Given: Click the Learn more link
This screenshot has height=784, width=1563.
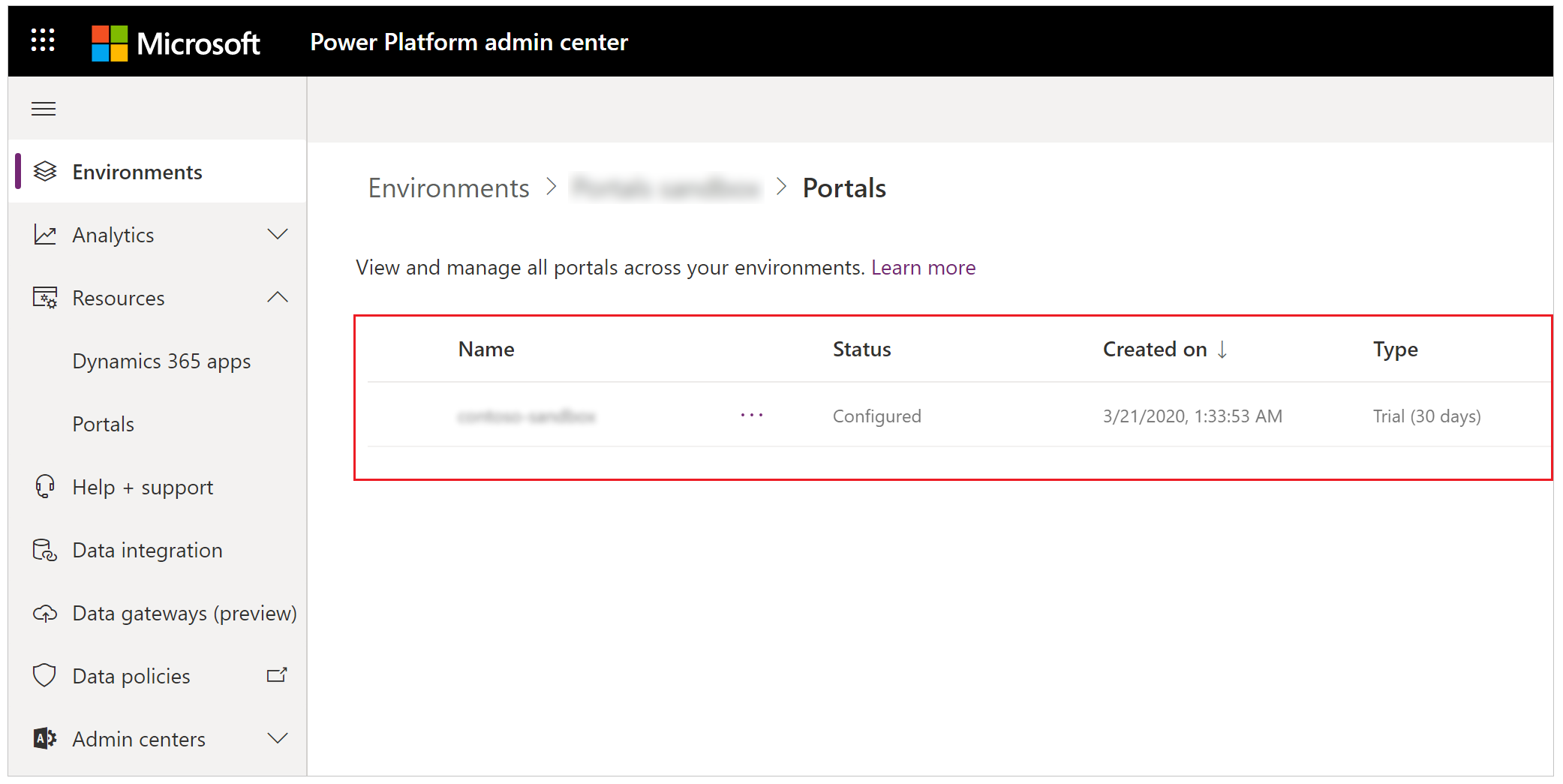Looking at the screenshot, I should 923,268.
